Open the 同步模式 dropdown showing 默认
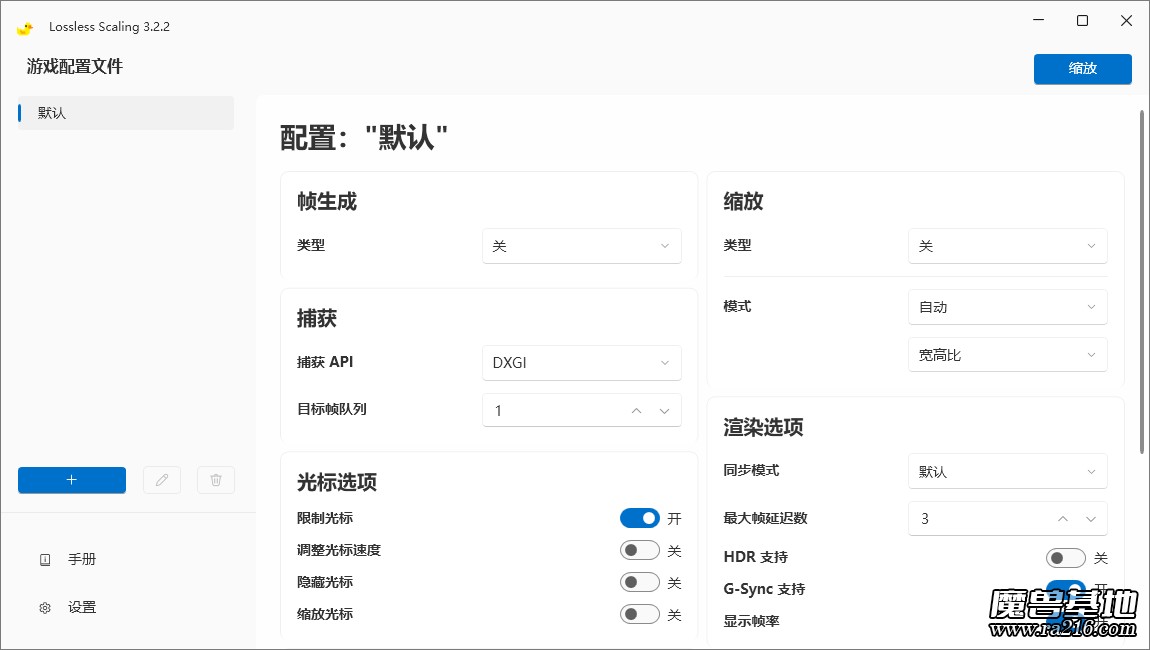 pyautogui.click(x=1007, y=470)
